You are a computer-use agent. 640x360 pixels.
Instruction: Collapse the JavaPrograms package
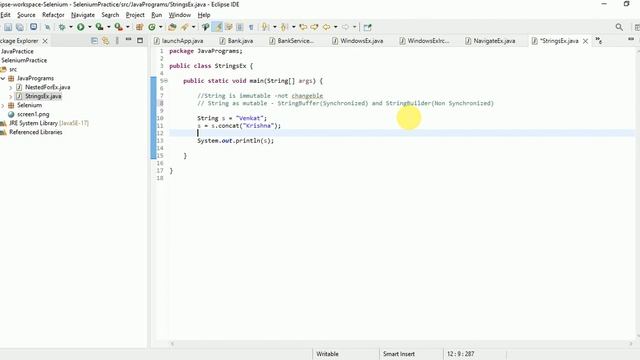[3, 78]
